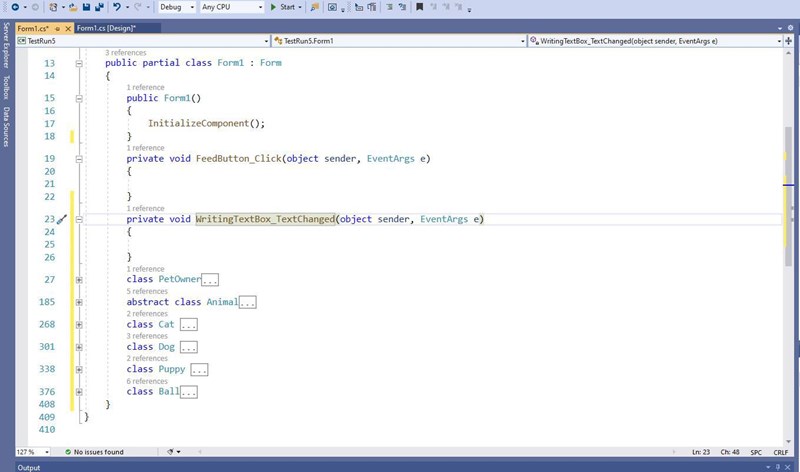Collapse the WritingTextBox_TextChanged method outline

(x=78, y=219)
